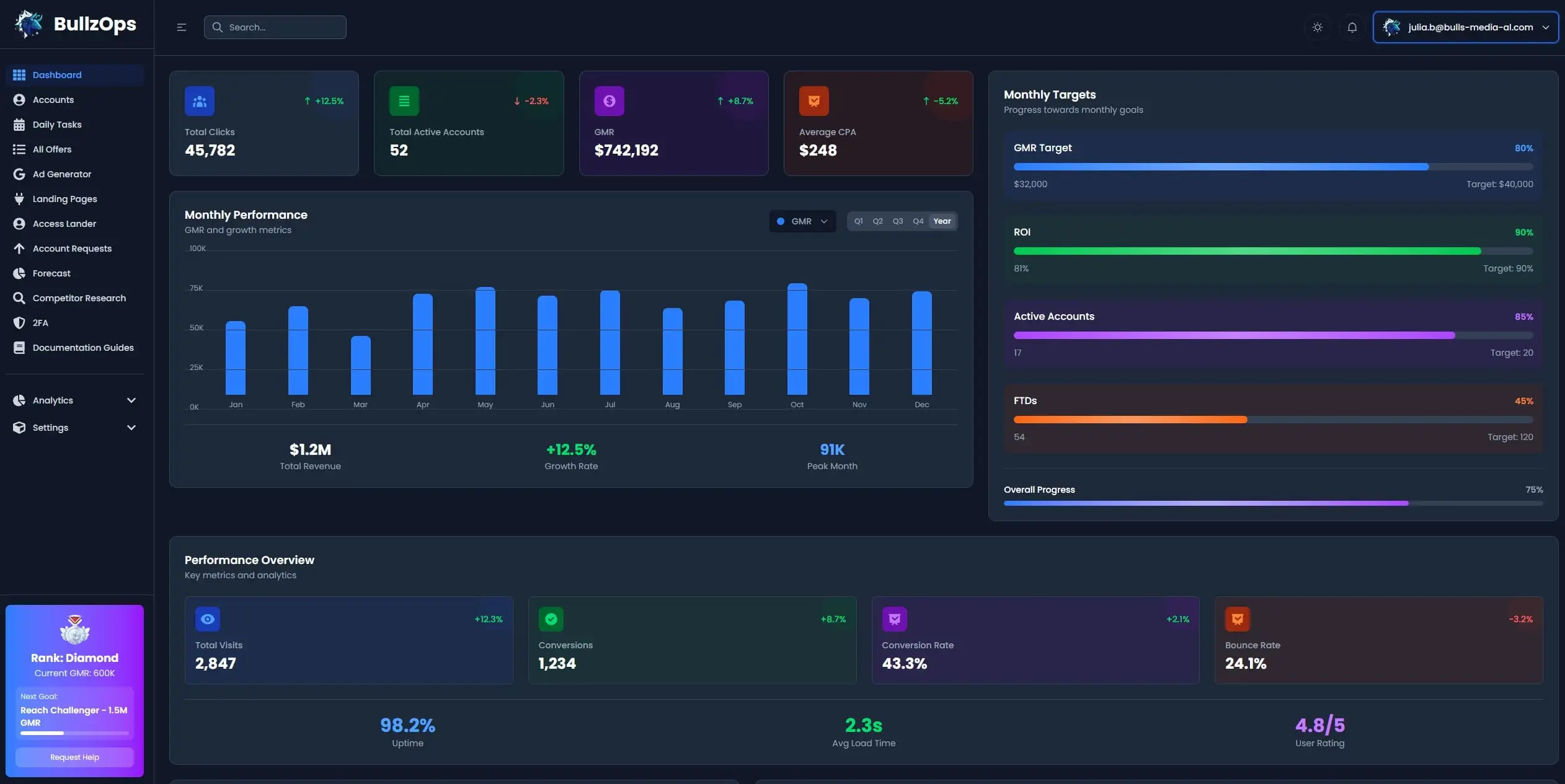Screen dimensions: 1565x784
Task: Open Documentation Guides
Action: coord(83,348)
